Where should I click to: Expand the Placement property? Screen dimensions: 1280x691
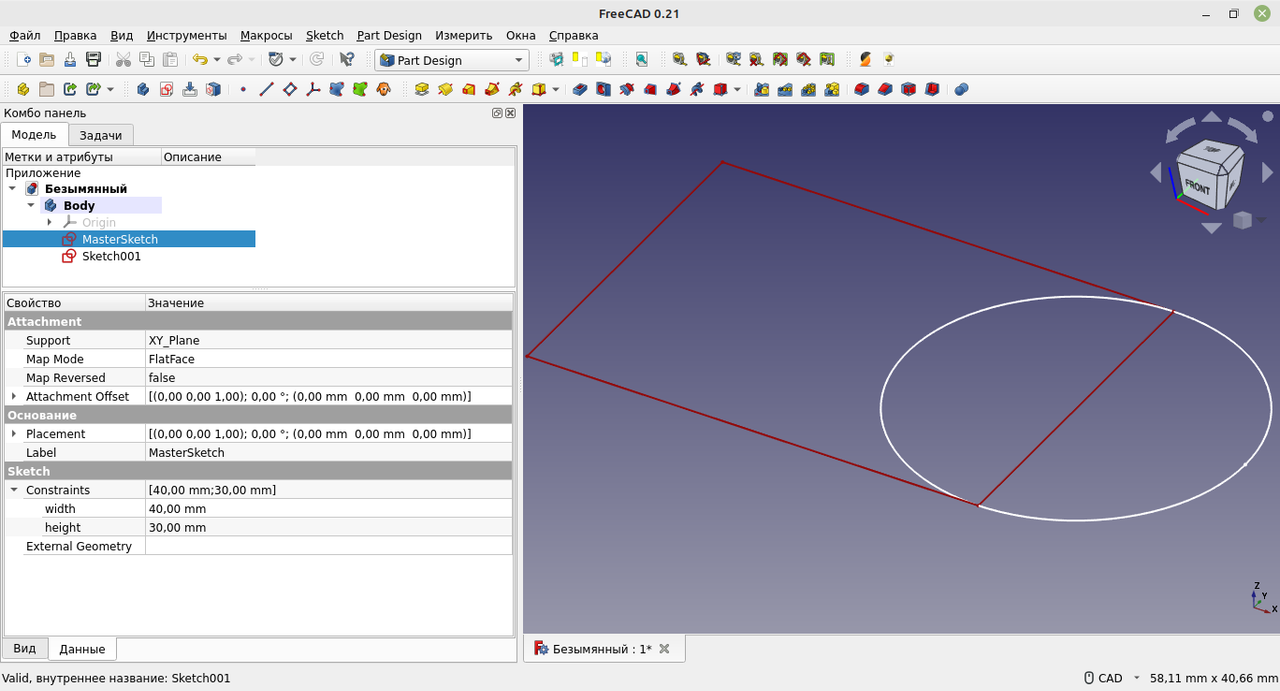(x=14, y=434)
